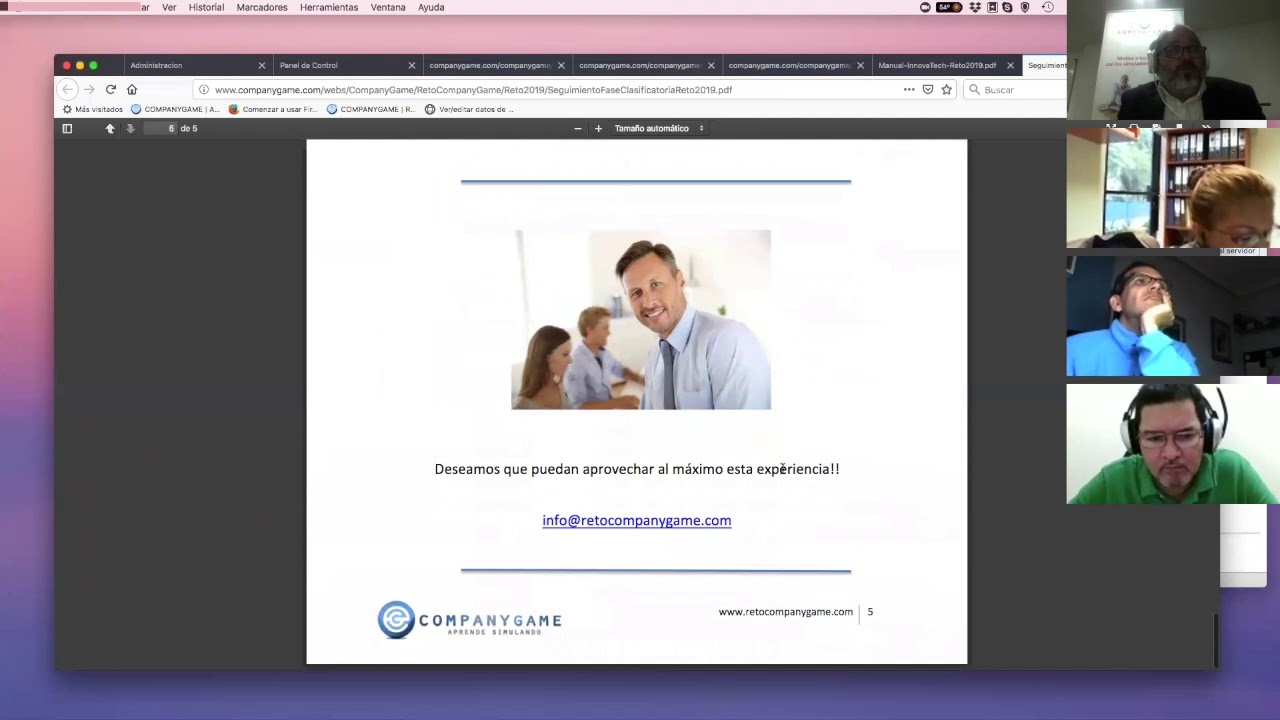Image resolution: width=1280 pixels, height=720 pixels.
Task: Click the 'de 5' page count label
Action: point(189,128)
